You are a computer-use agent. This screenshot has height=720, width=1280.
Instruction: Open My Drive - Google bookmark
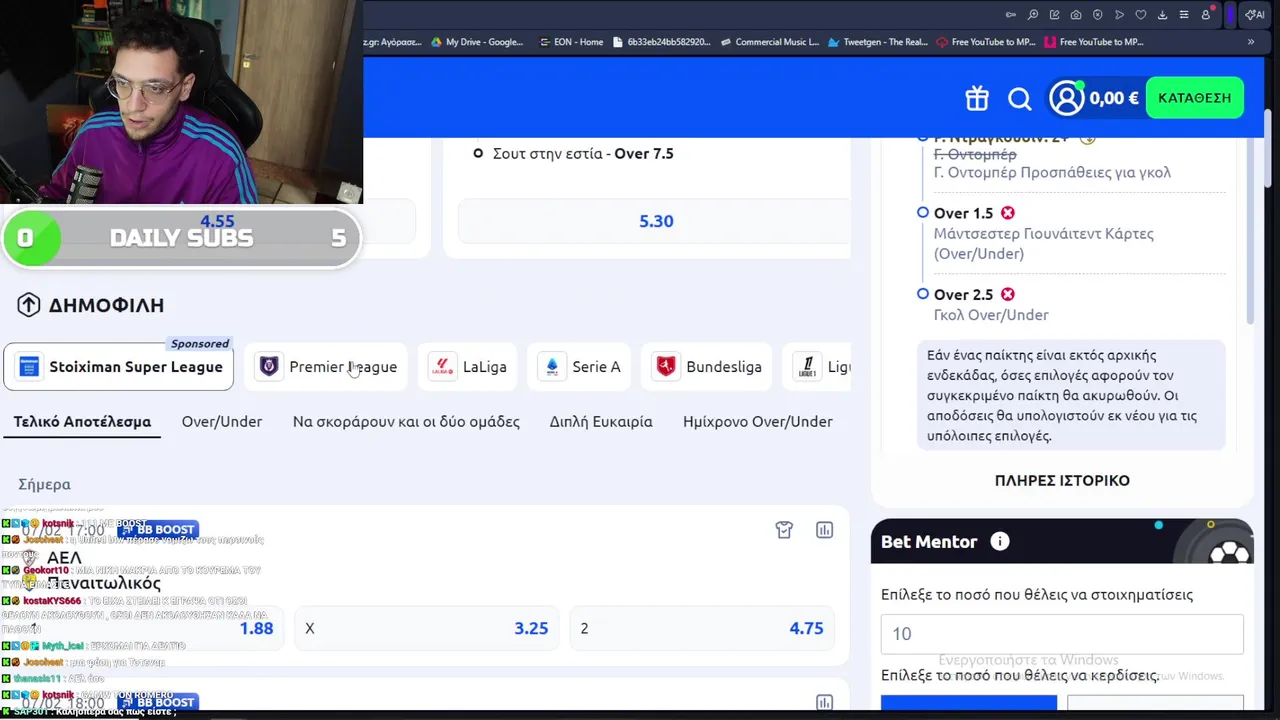[x=477, y=42]
